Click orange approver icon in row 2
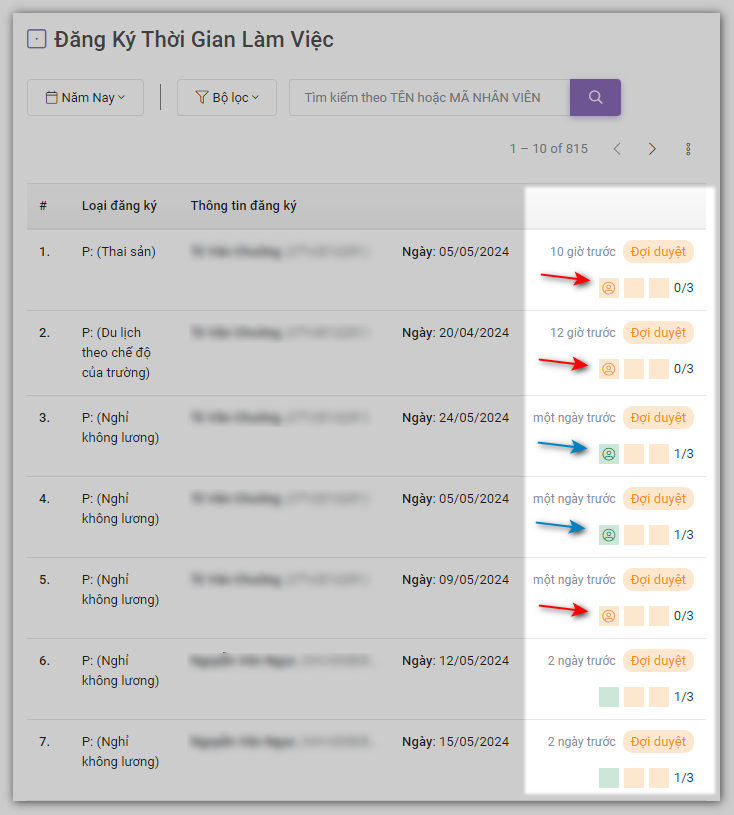 point(608,368)
